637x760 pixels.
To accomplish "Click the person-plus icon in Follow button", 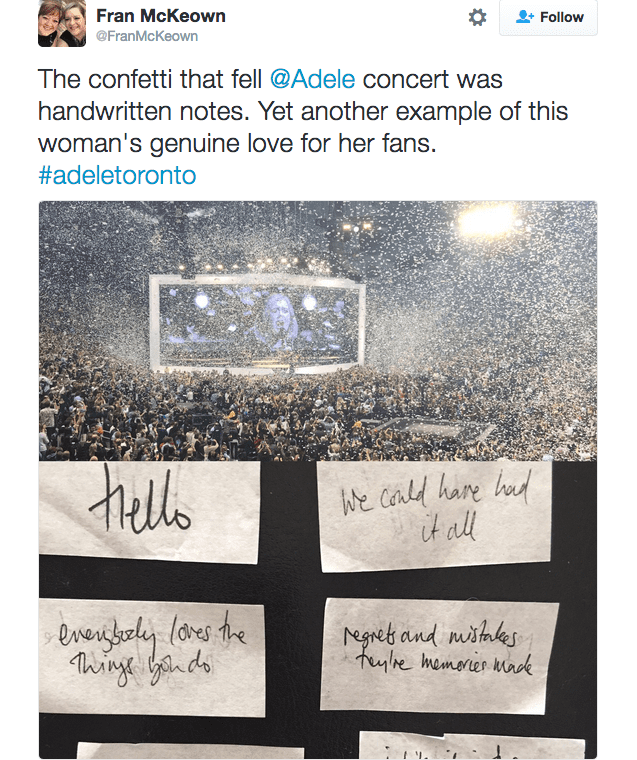I will 525,17.
